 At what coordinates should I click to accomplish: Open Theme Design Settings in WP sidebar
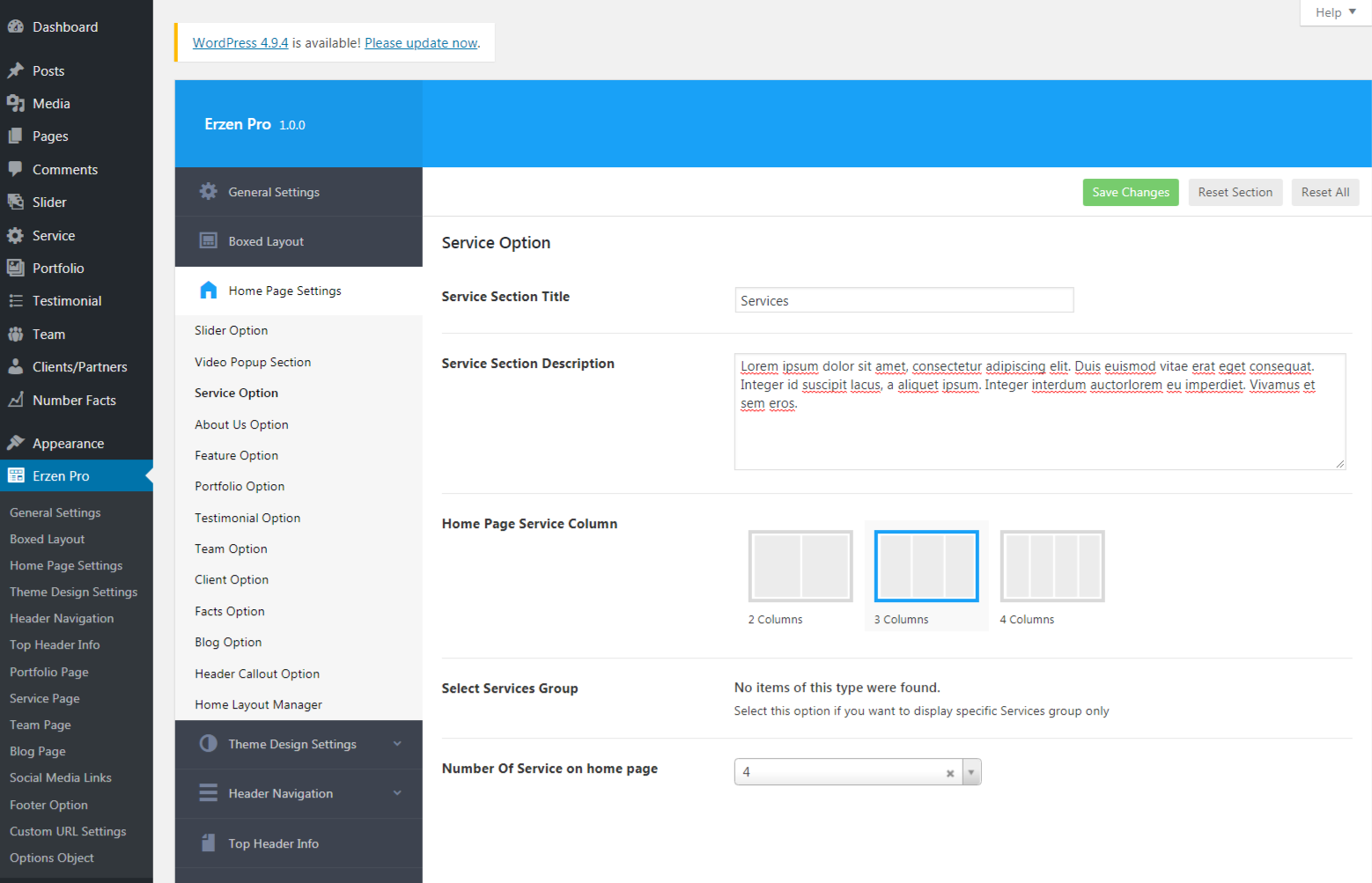(x=74, y=592)
